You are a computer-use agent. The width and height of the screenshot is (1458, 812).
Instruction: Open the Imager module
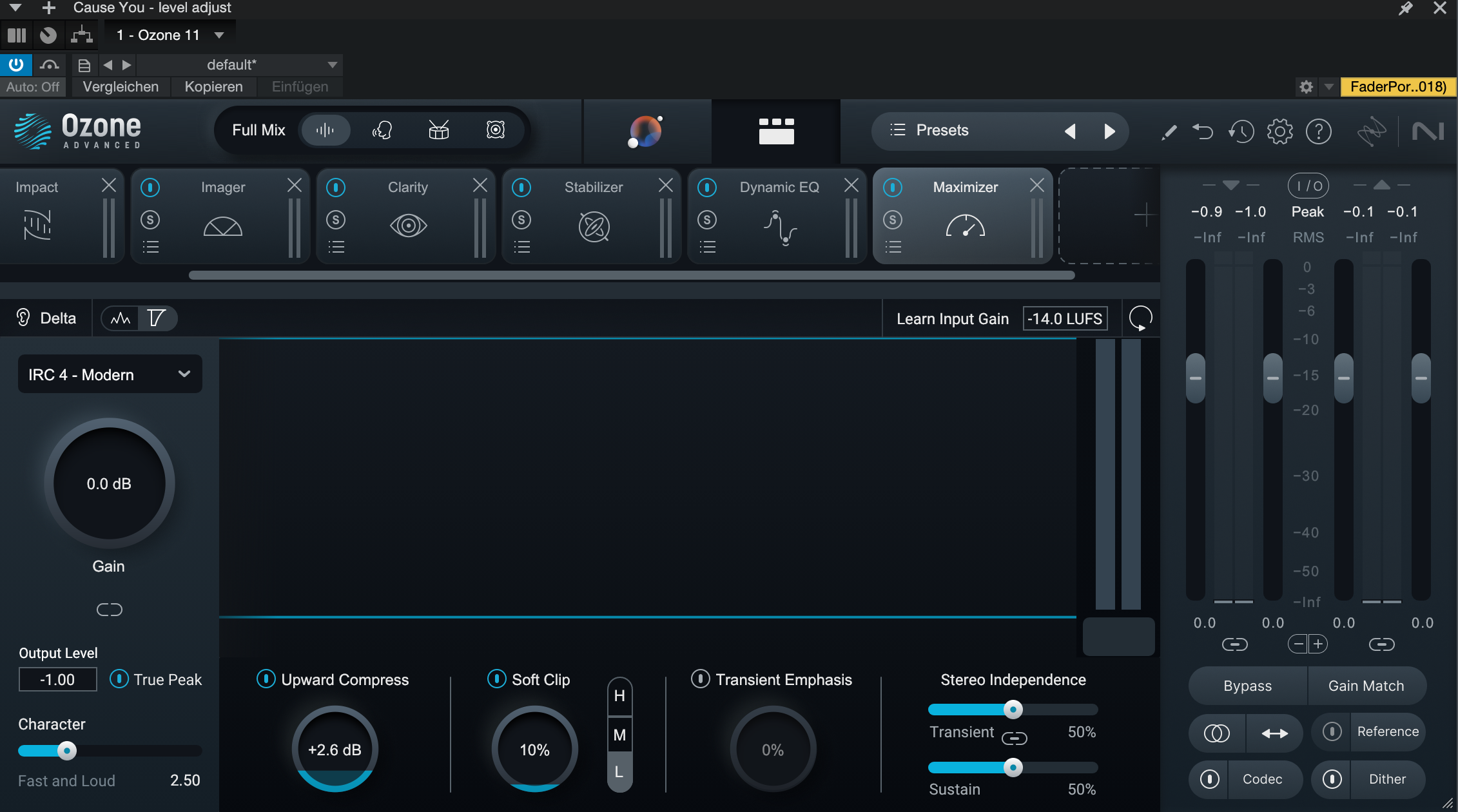[222, 226]
